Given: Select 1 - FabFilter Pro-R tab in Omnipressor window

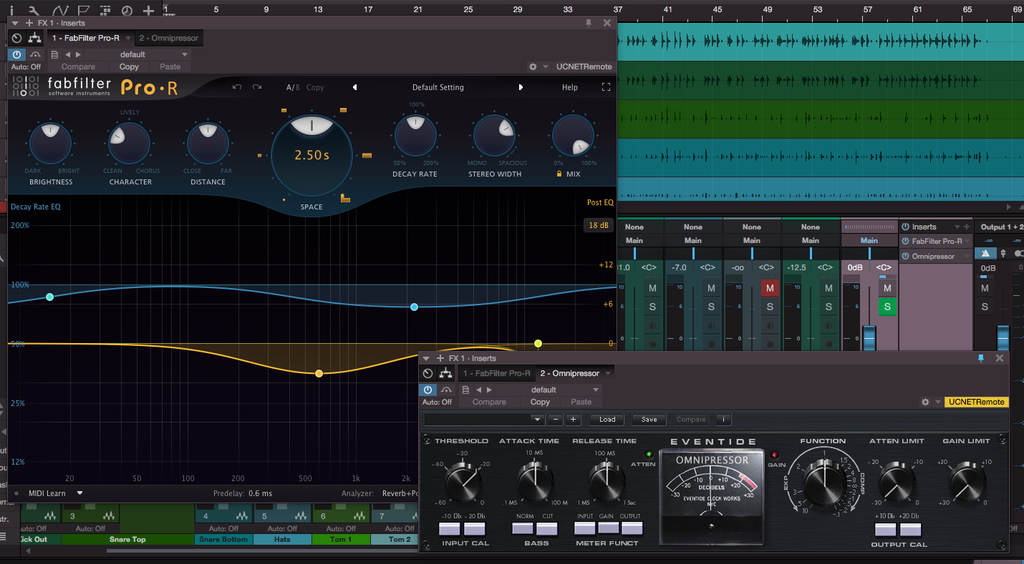Looking at the screenshot, I should coord(496,373).
